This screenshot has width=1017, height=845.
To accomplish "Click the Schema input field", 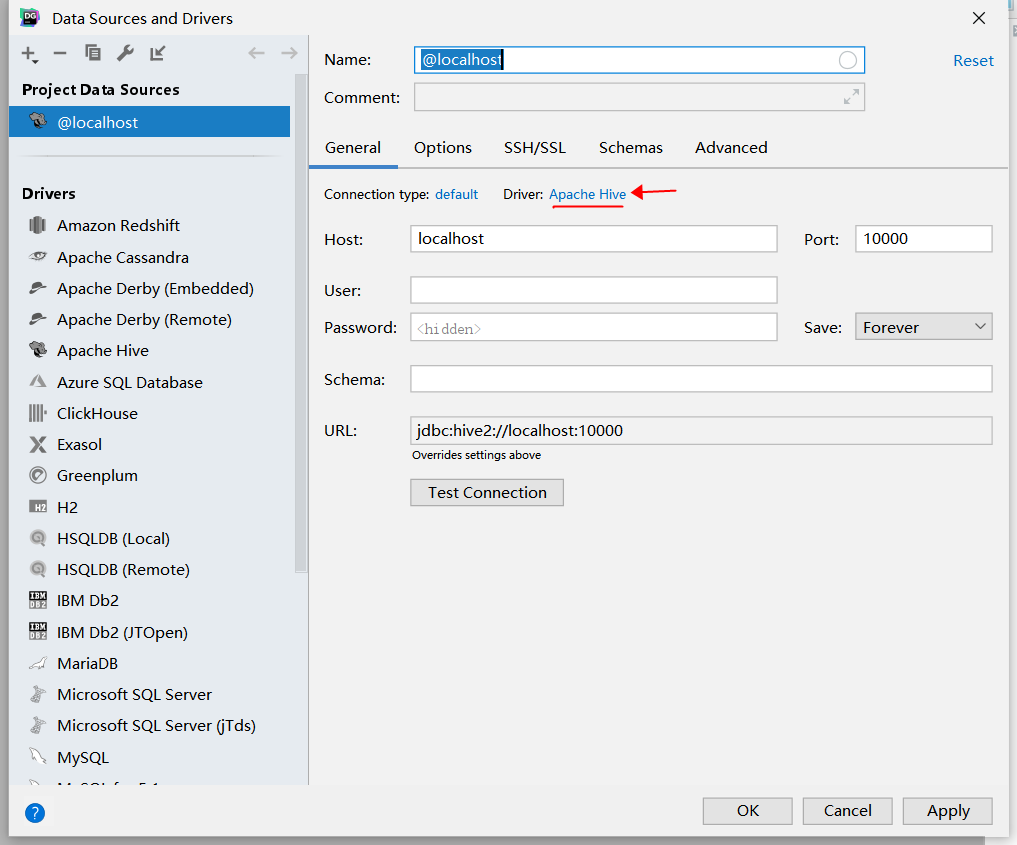I will click(x=701, y=379).
